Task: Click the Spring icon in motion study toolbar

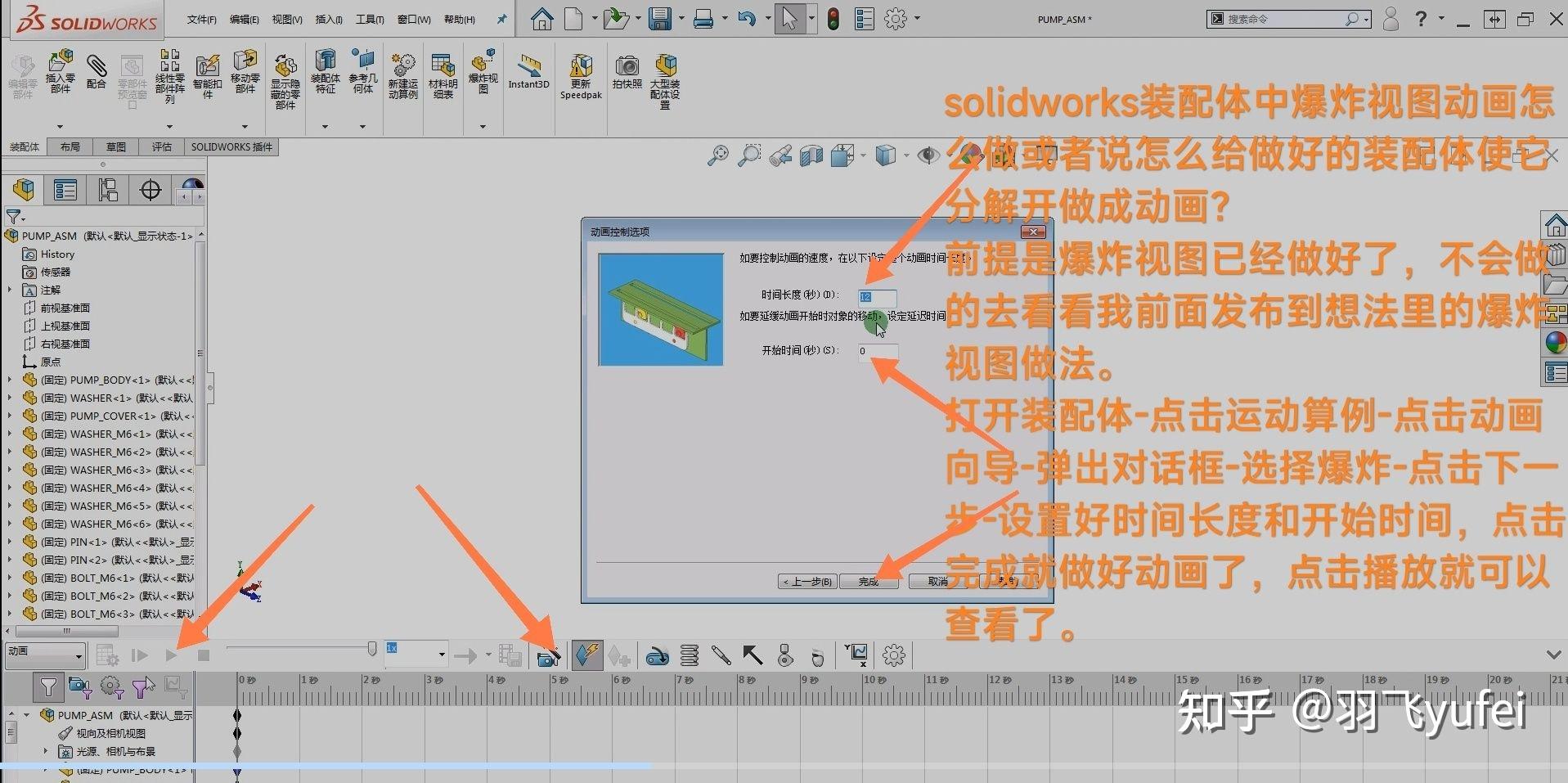Action: pyautogui.click(x=690, y=655)
